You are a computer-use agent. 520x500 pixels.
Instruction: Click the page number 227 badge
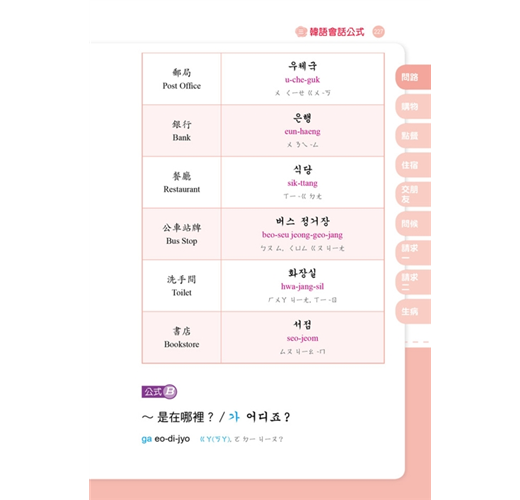pos(378,32)
